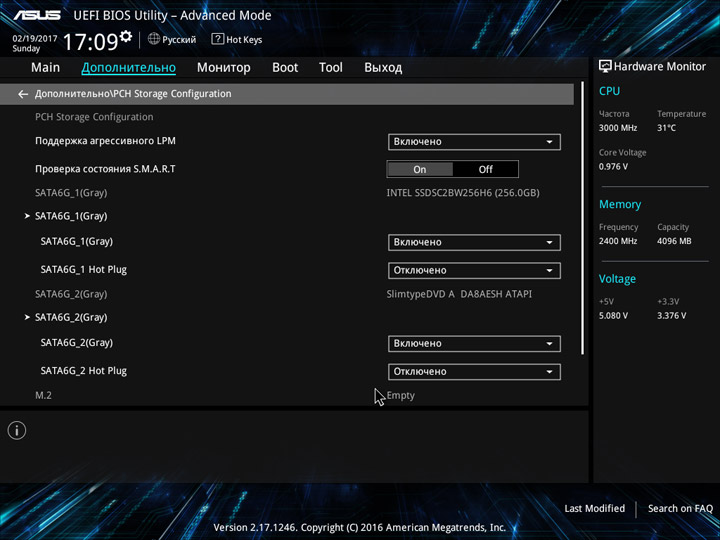This screenshot has height=540, width=720.
Task: Click the Русский language selector
Action: 172,39
